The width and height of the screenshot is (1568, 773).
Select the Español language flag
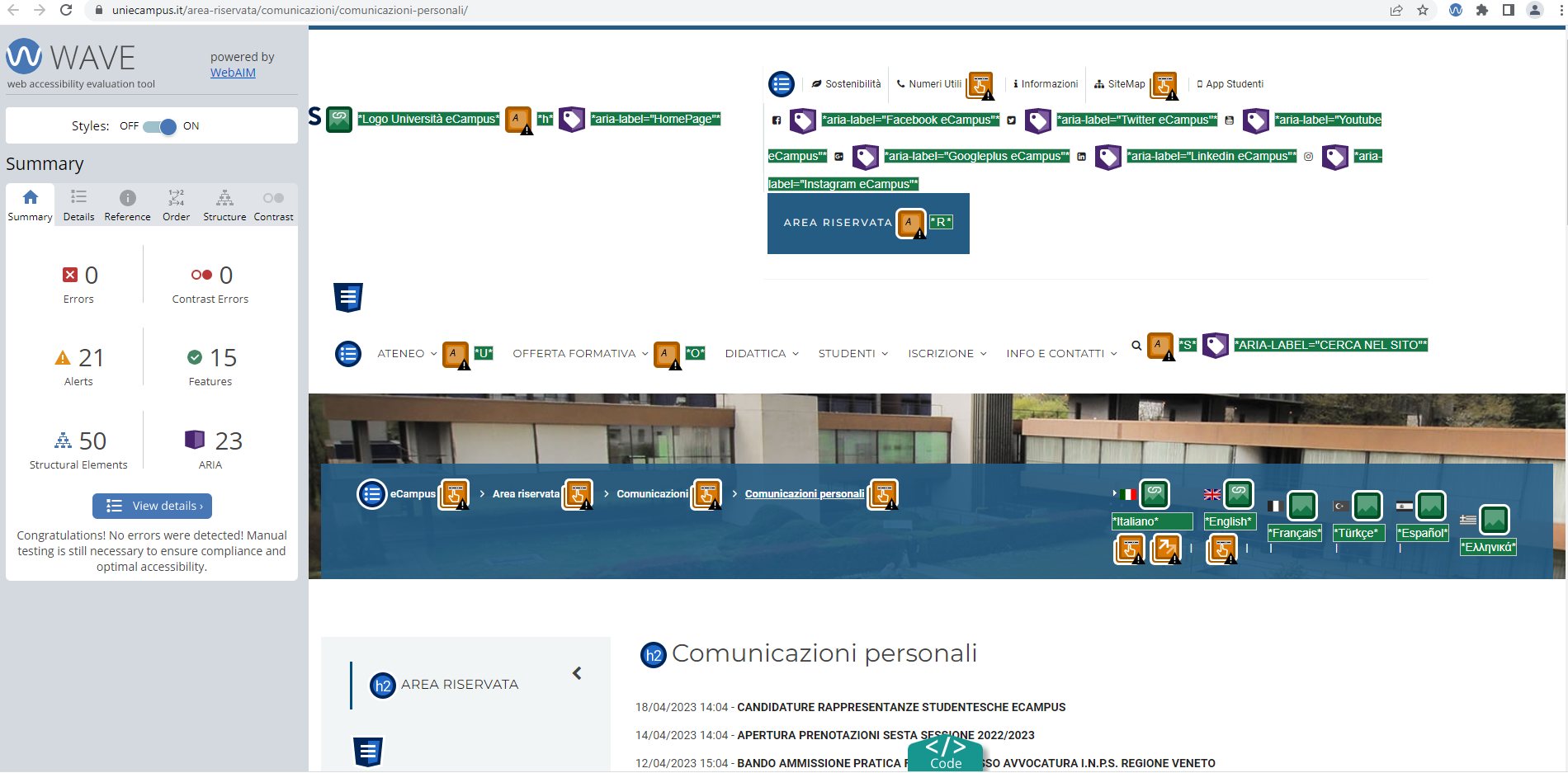[x=1405, y=507]
